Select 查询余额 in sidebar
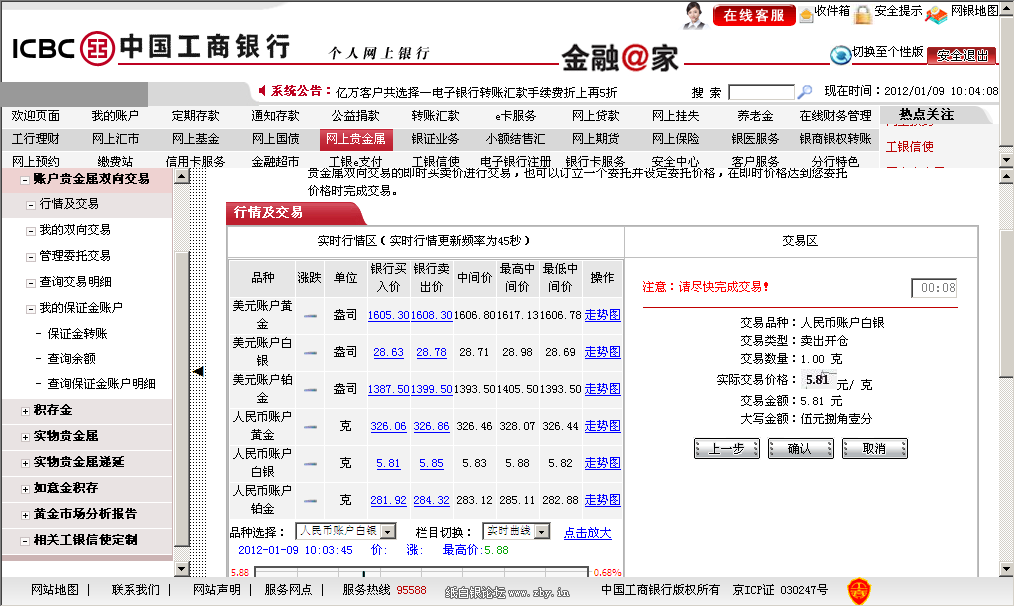 (x=71, y=358)
